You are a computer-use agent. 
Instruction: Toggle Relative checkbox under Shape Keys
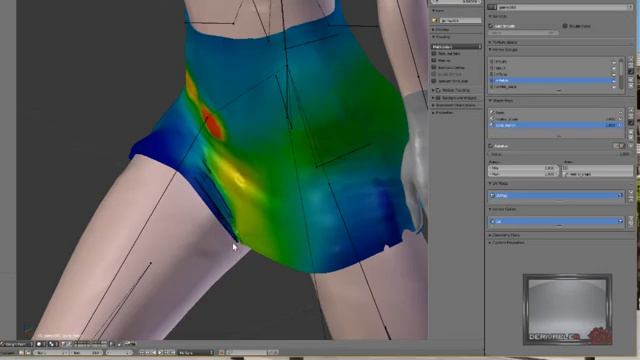pyautogui.click(x=491, y=146)
